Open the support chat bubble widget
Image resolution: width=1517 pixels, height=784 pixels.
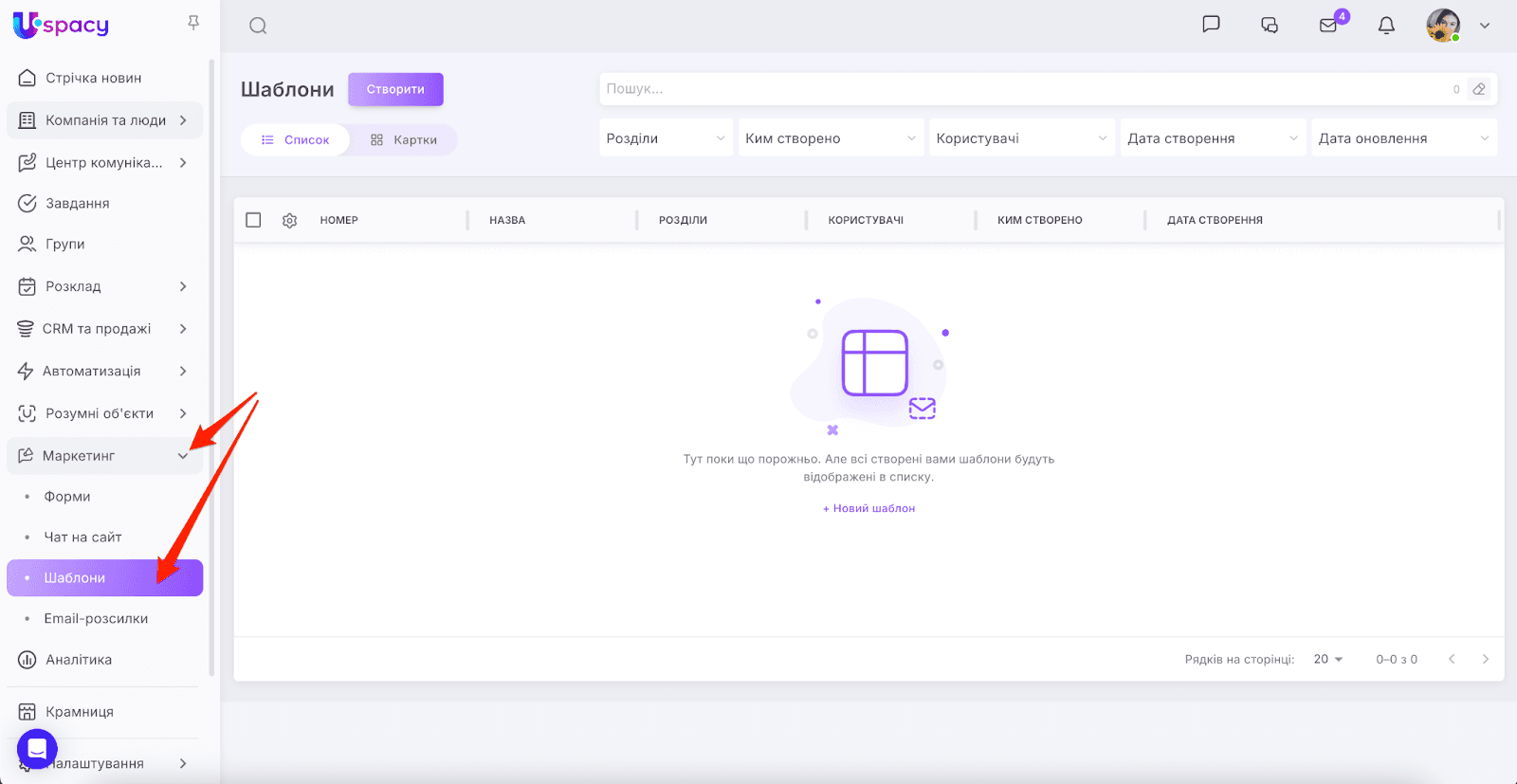37,749
